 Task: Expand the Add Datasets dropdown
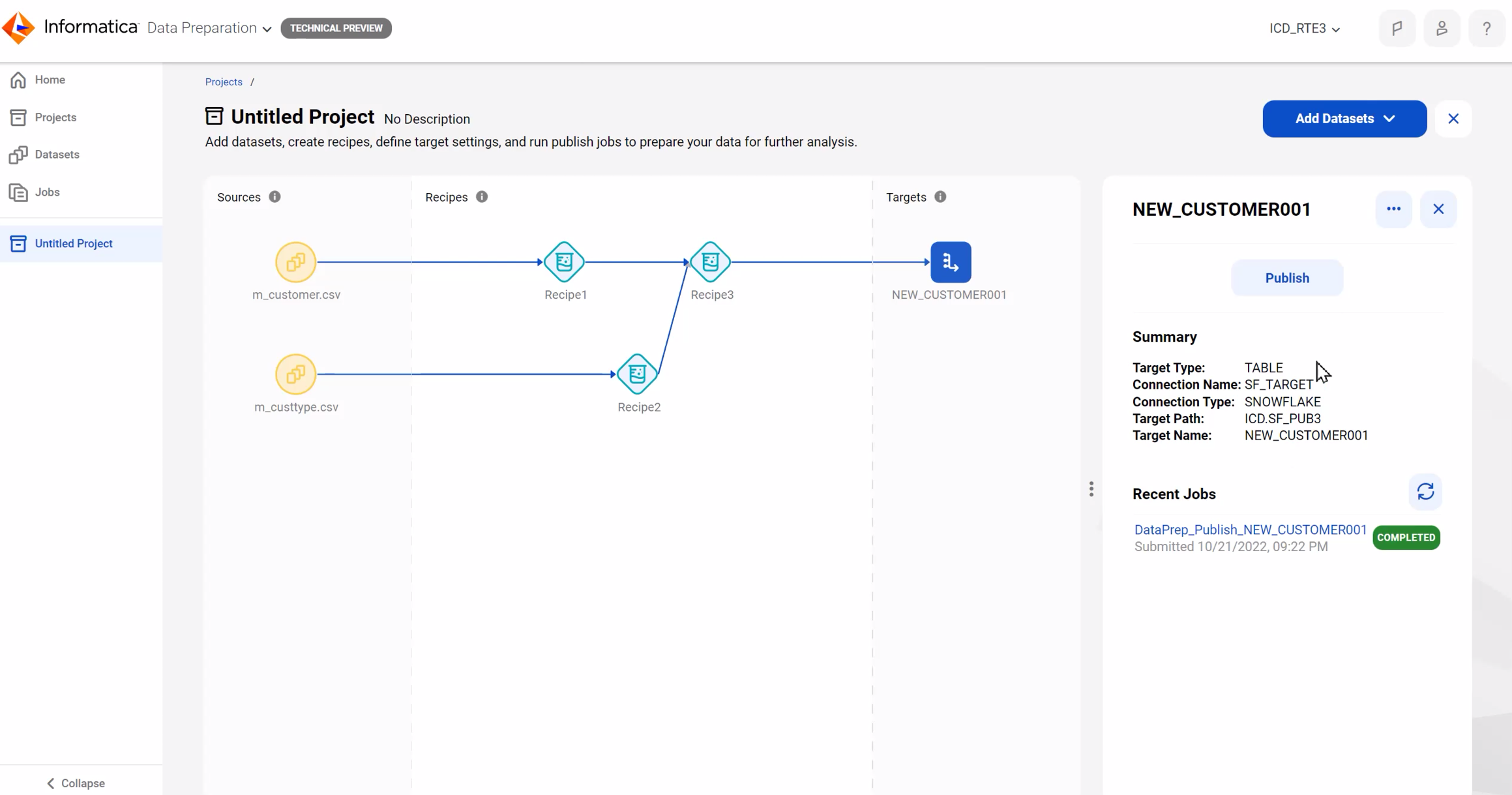pos(1344,119)
